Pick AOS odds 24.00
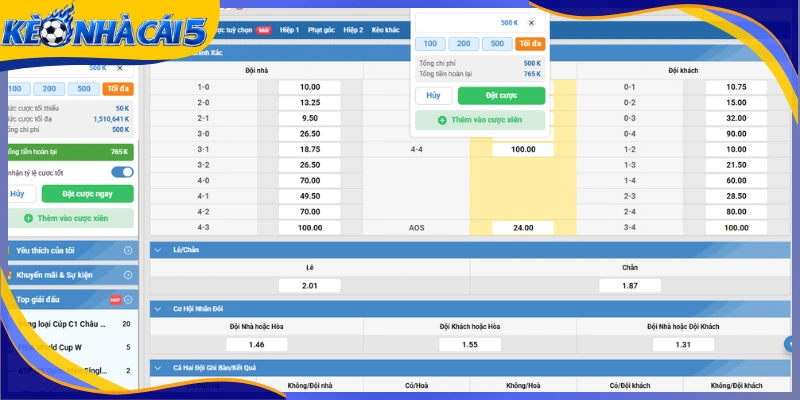Image resolution: width=800 pixels, height=400 pixels. pos(523,228)
